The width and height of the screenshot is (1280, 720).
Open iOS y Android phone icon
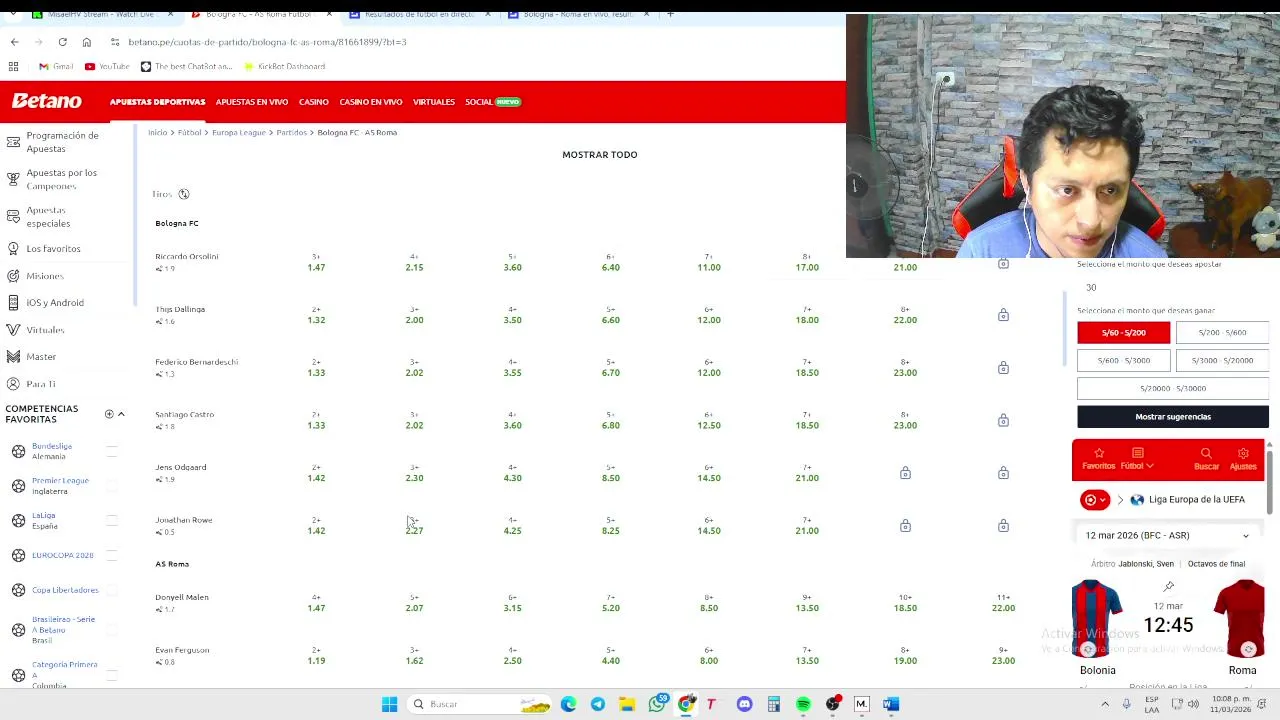13,302
